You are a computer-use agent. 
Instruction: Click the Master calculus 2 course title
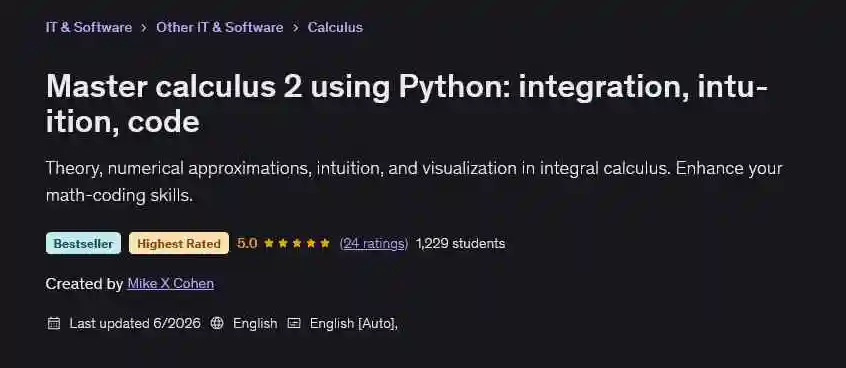coord(407,105)
